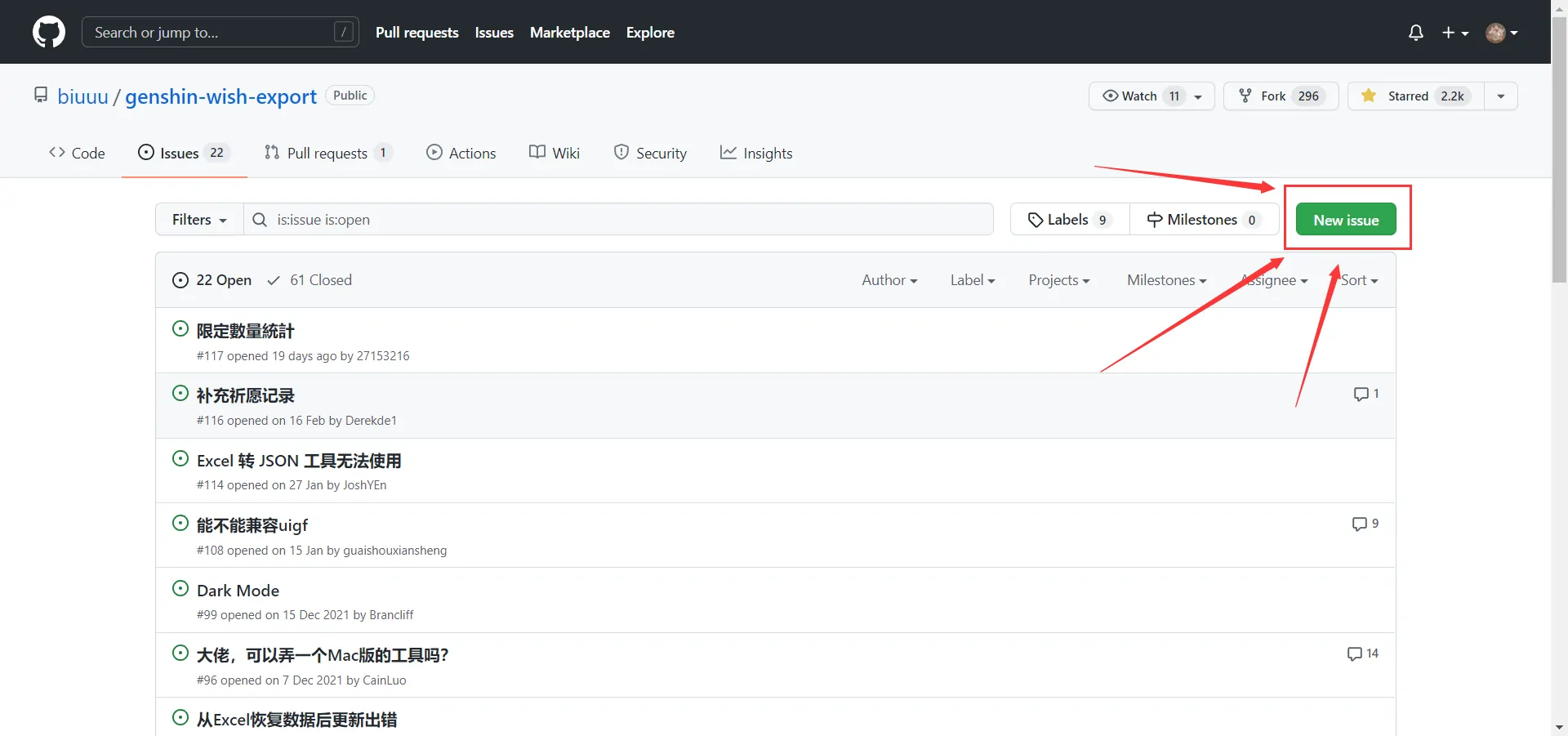Image resolution: width=1568 pixels, height=736 pixels.
Task: Click the repository book icon
Action: coord(41,95)
